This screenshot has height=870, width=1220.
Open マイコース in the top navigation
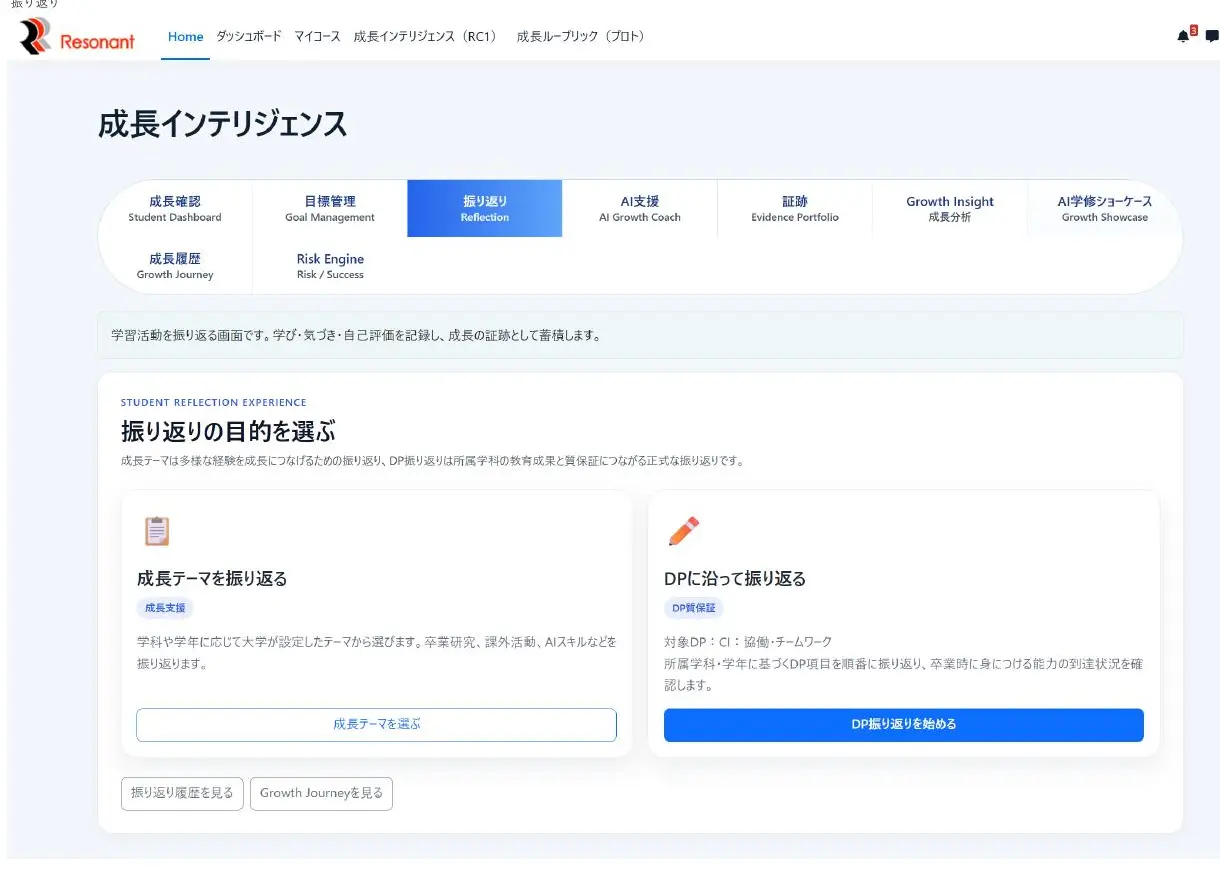pyautogui.click(x=317, y=37)
